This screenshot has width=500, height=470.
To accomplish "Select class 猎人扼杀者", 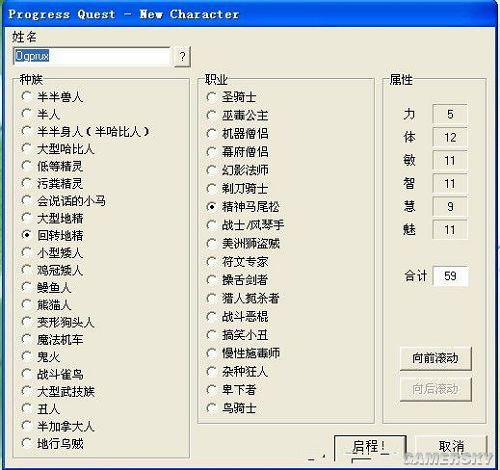I will click(243, 298).
